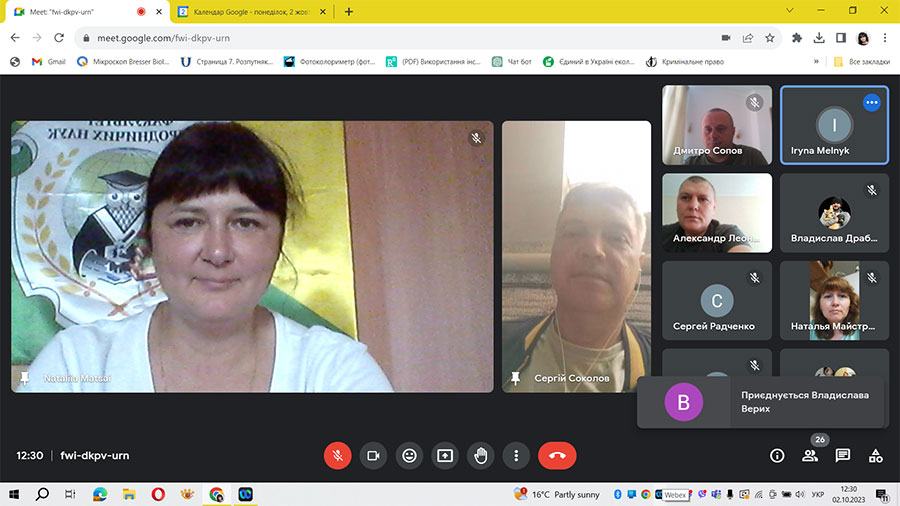900x506 pixels.
Task: Unpin Nataliia Matsai pin icon
Action: tap(25, 378)
